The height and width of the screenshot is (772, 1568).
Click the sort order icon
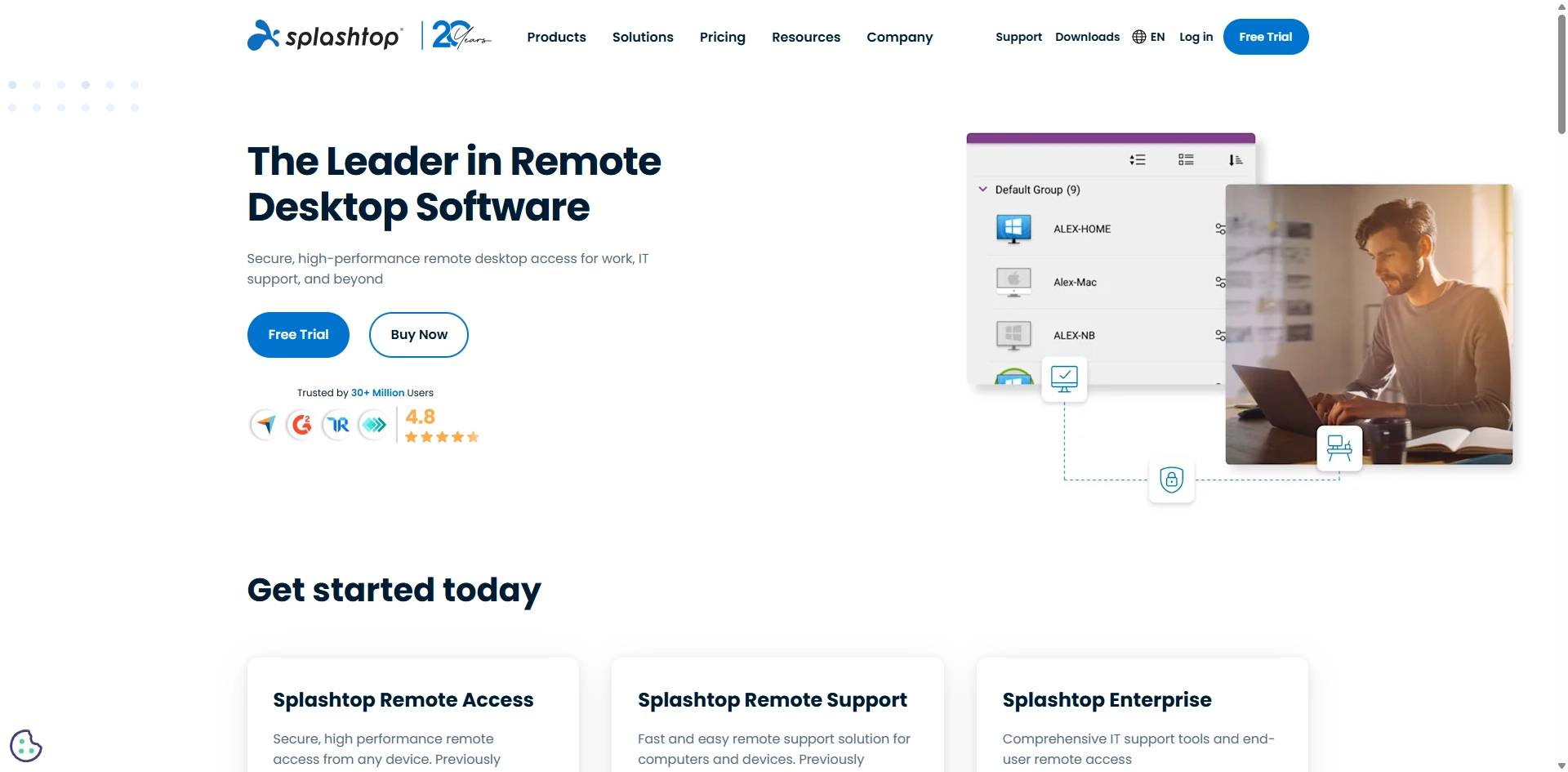tap(1236, 160)
